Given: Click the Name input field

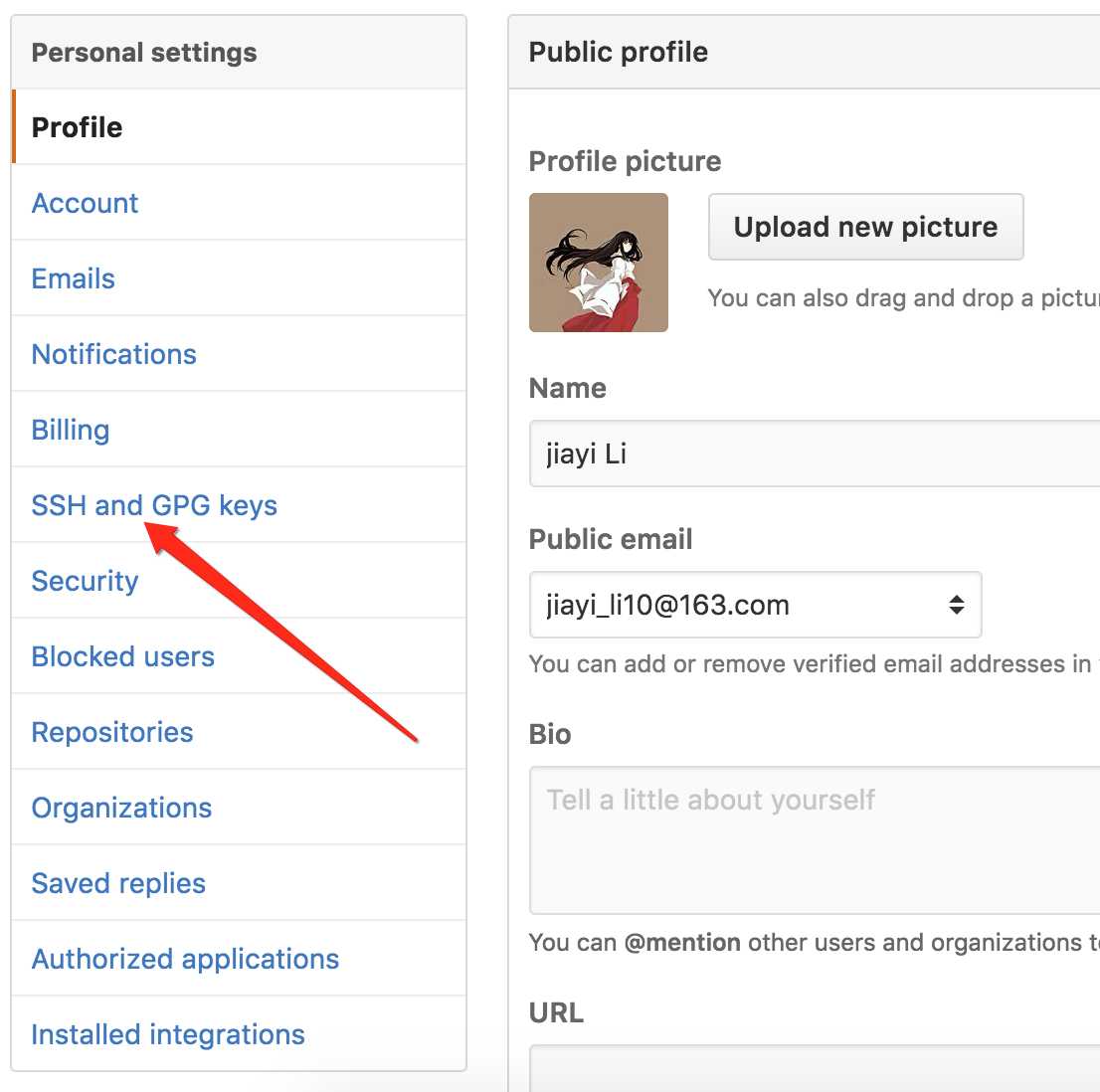Looking at the screenshot, I should [x=815, y=454].
